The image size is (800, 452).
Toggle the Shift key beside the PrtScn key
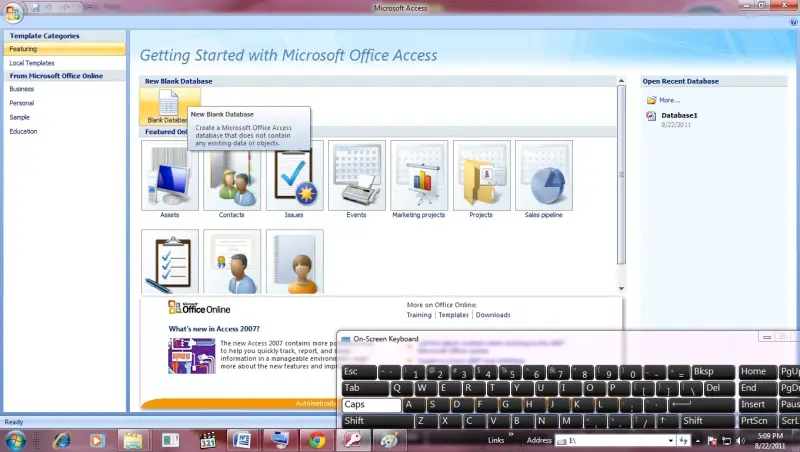[708, 421]
